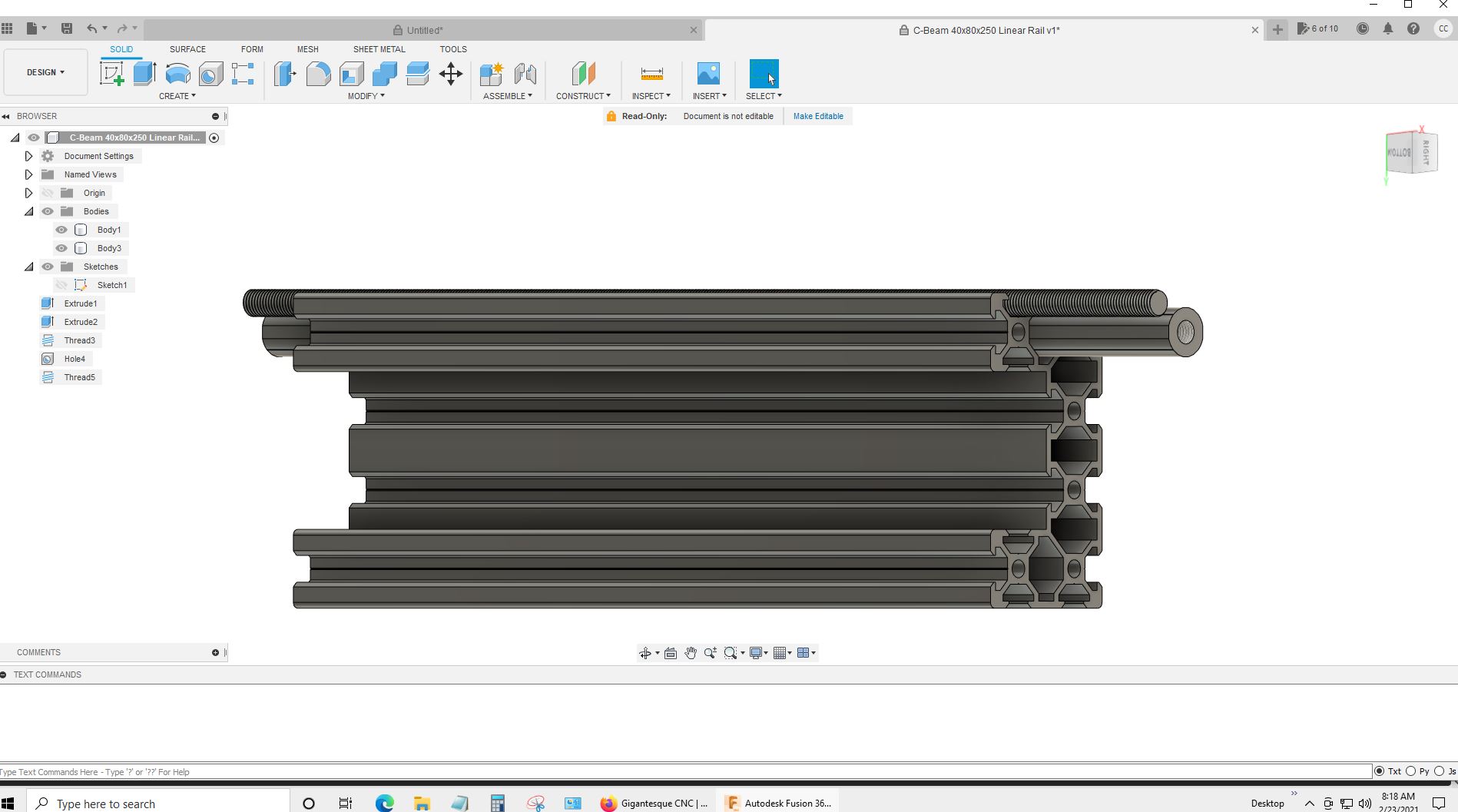The width and height of the screenshot is (1458, 812).
Task: Click the Insert image icon
Action: [x=708, y=74]
